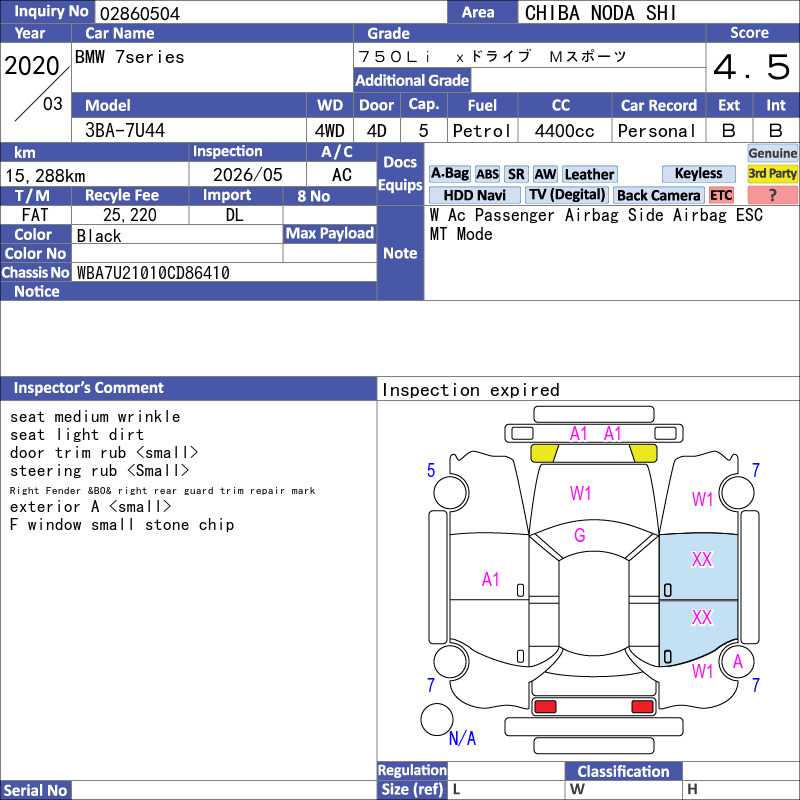Viewport: 800px width, 800px height.
Task: Click the W1 mark on the right rear fender
Action: pyautogui.click(x=702, y=671)
